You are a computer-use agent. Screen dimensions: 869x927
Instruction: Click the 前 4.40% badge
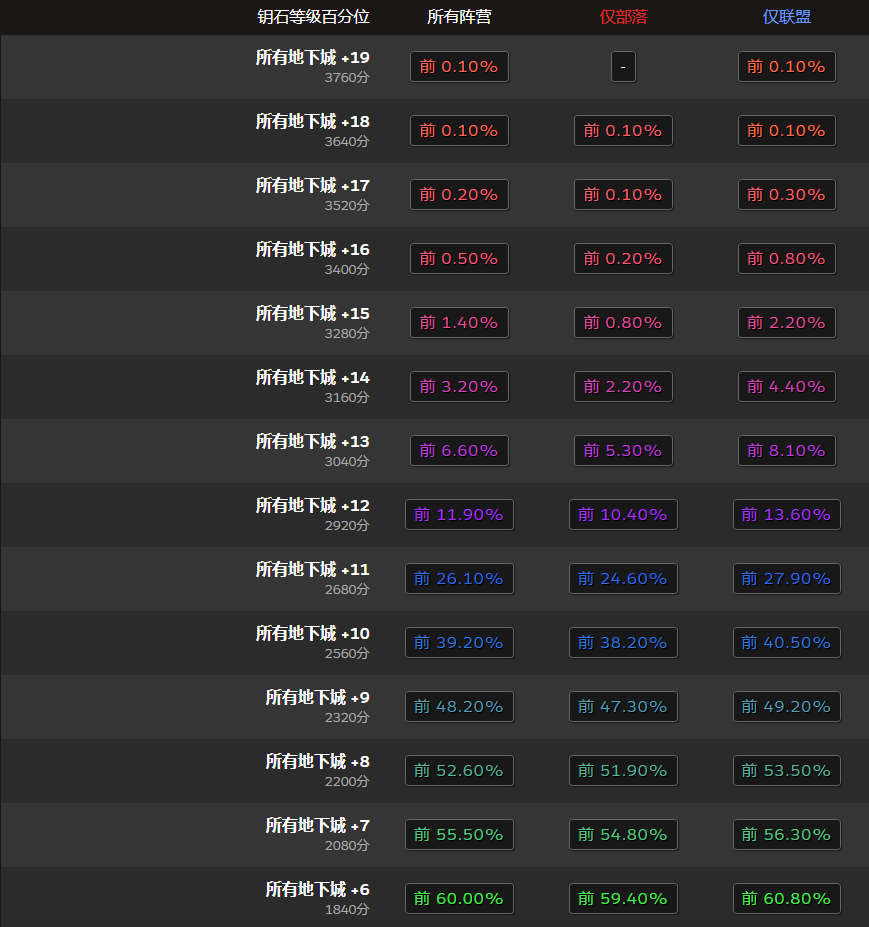coord(787,387)
